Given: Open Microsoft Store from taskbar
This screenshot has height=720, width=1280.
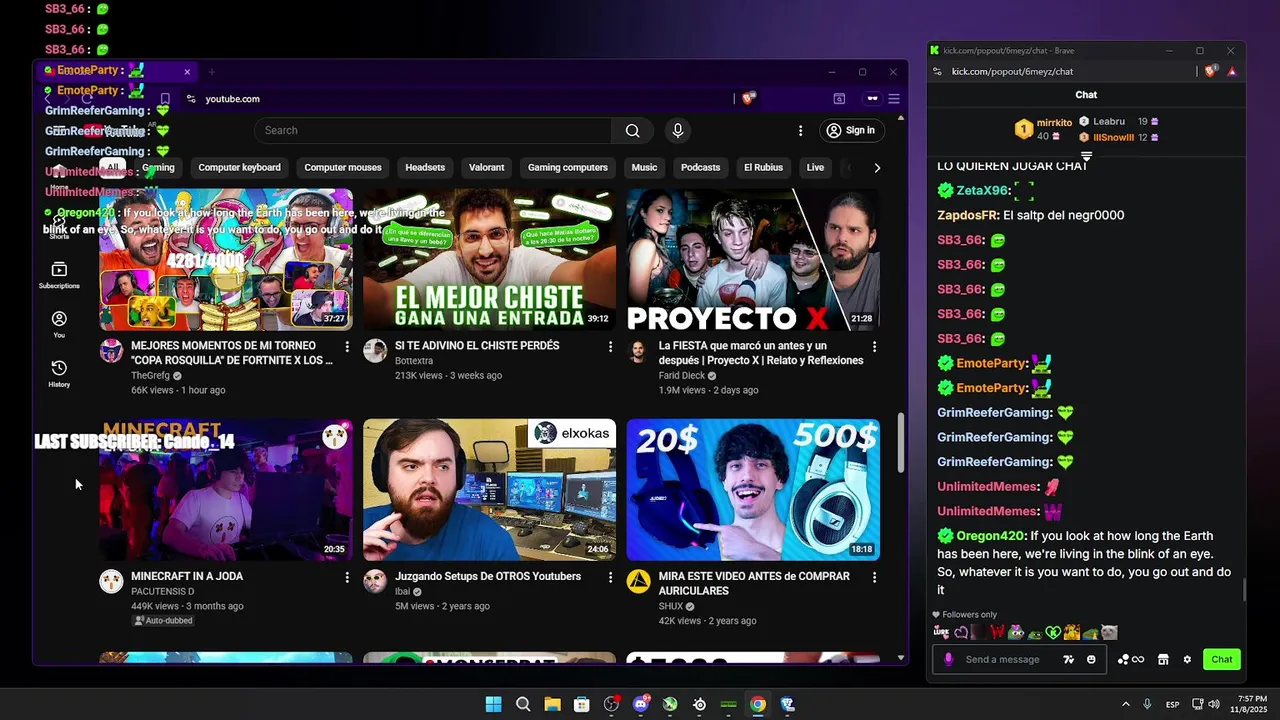Looking at the screenshot, I should click(x=581, y=704).
